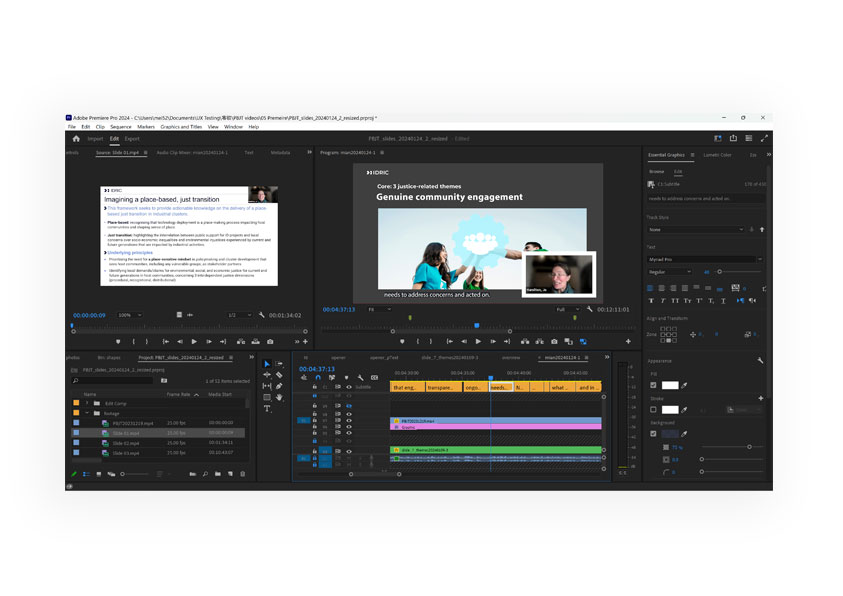Switch to Browse in Essential Graphics
The width and height of the screenshot is (843, 596).
coord(656,171)
